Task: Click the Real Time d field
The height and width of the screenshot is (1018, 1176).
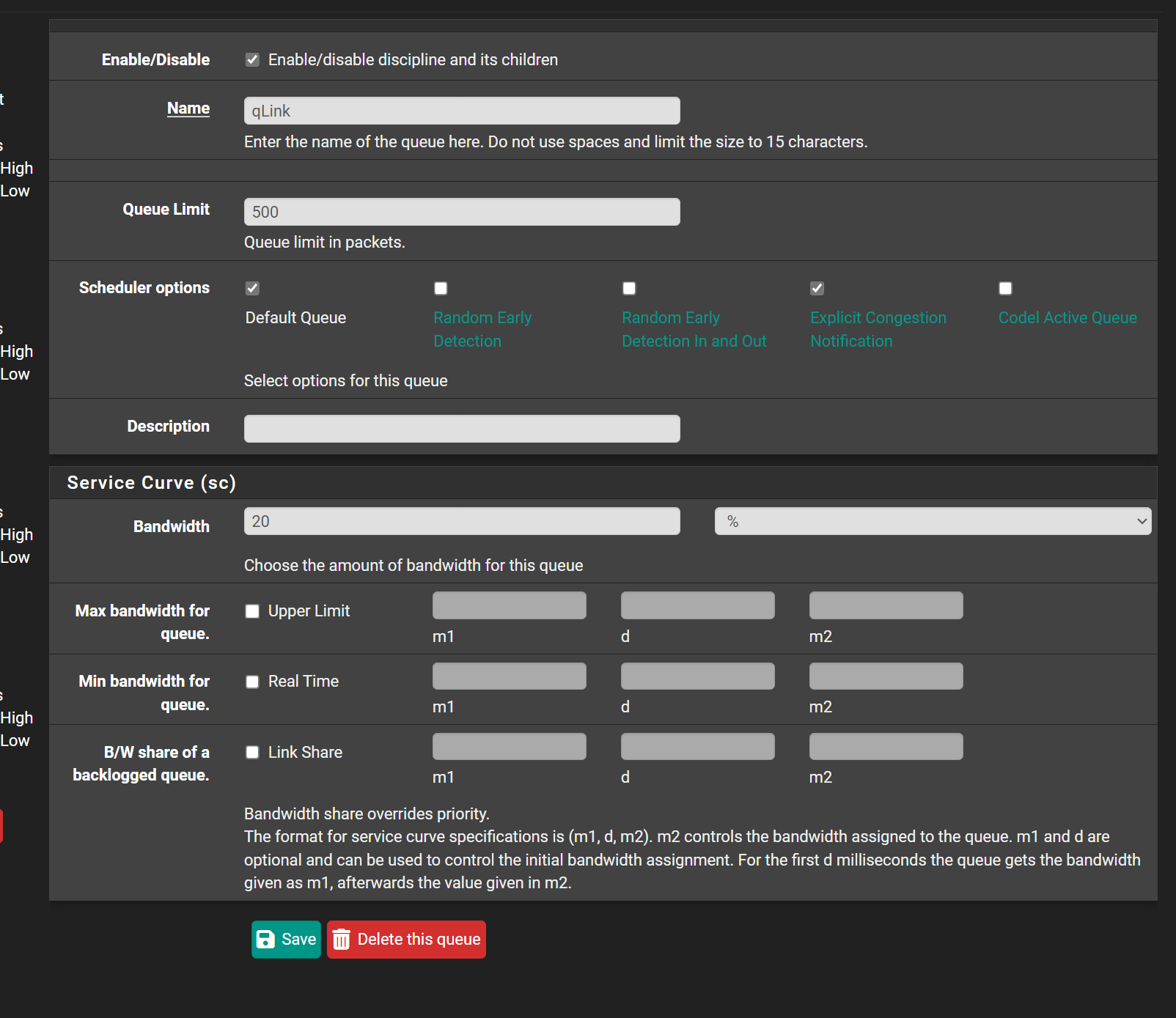Action: coord(698,676)
